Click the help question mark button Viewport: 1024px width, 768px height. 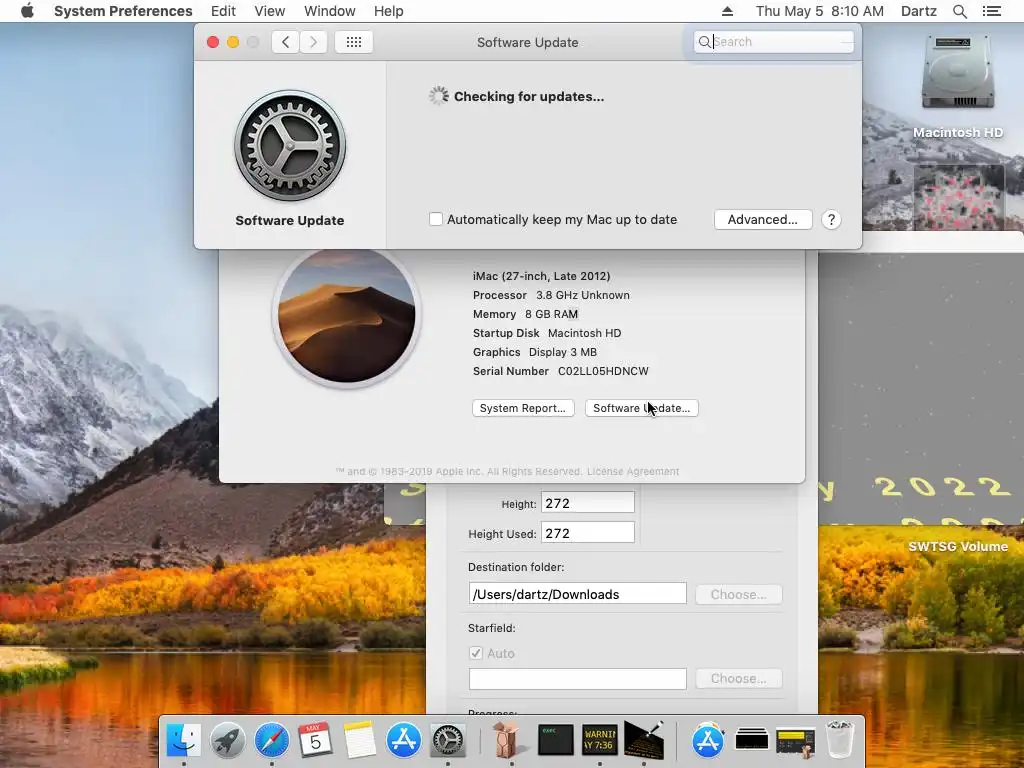coord(831,219)
